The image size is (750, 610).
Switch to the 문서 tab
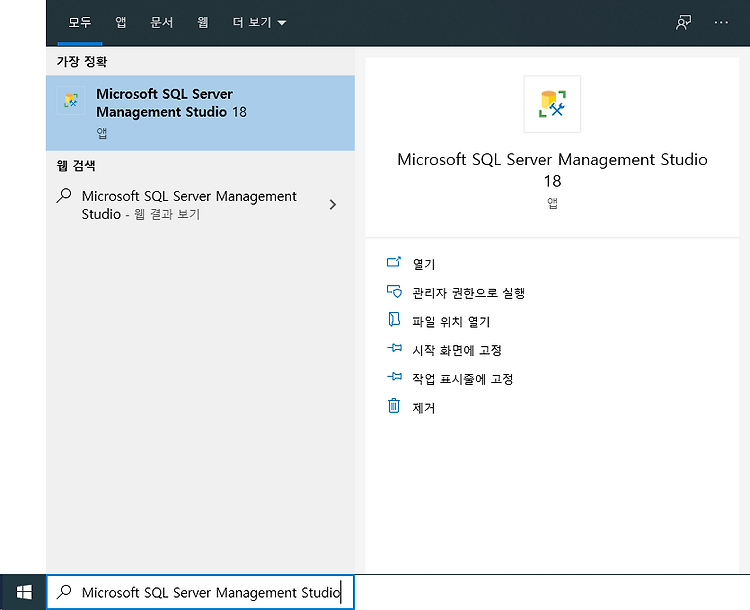(x=162, y=22)
